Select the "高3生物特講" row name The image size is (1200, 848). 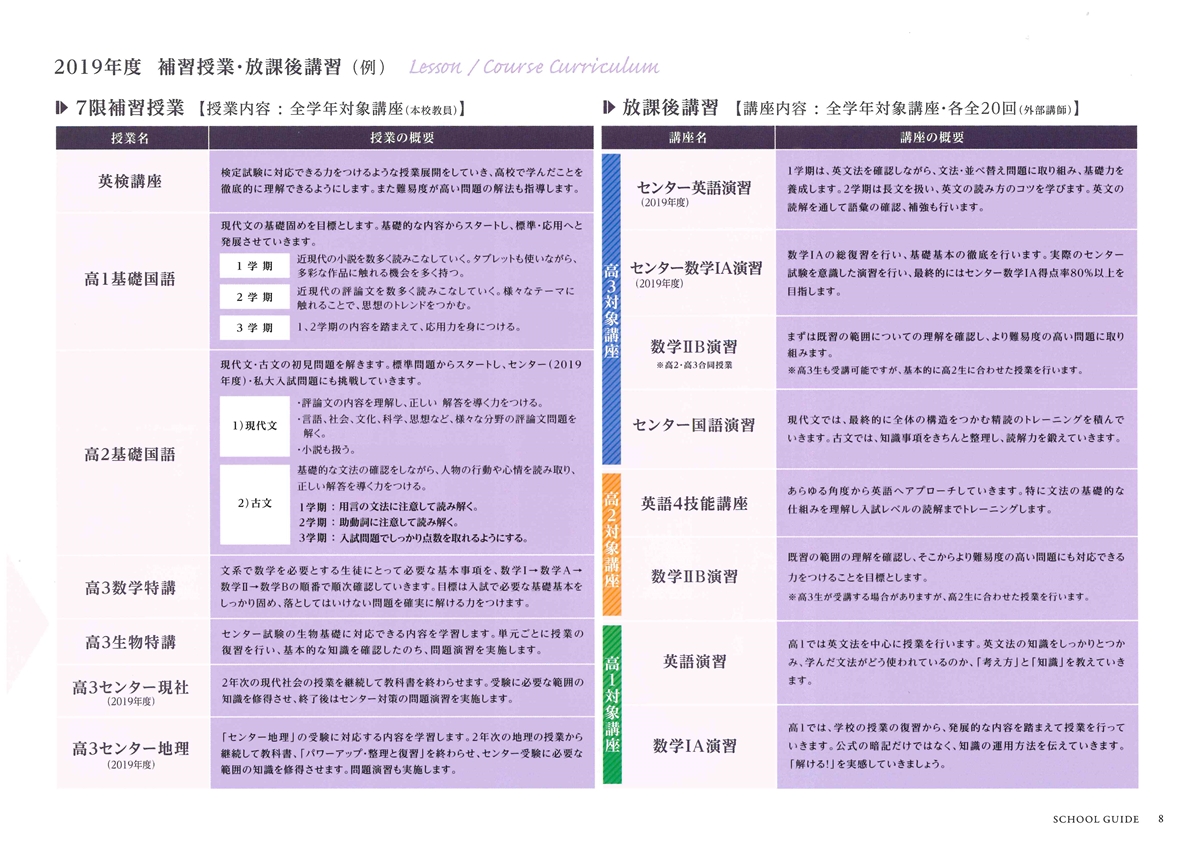130,642
